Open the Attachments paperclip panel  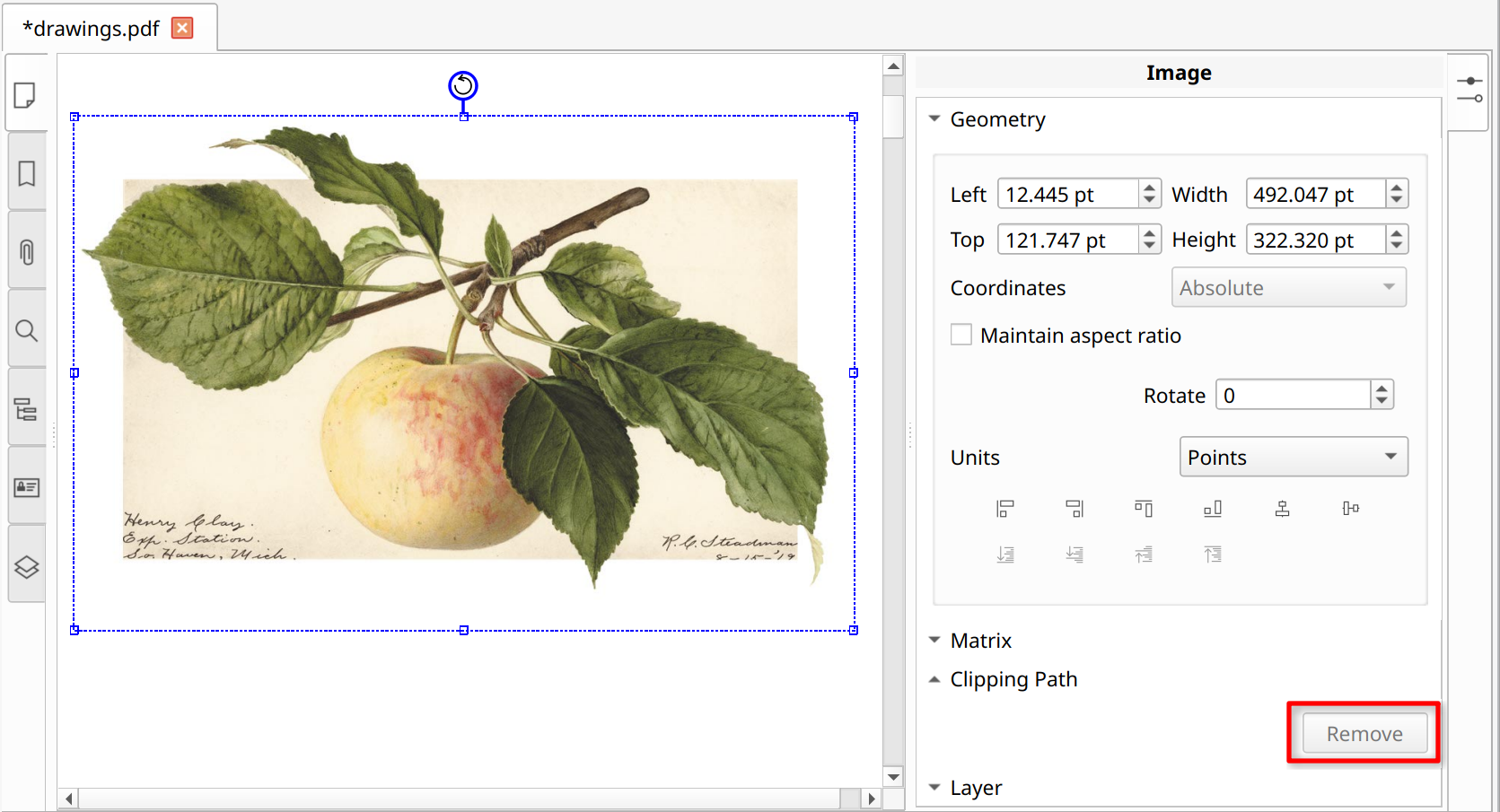coord(26,252)
